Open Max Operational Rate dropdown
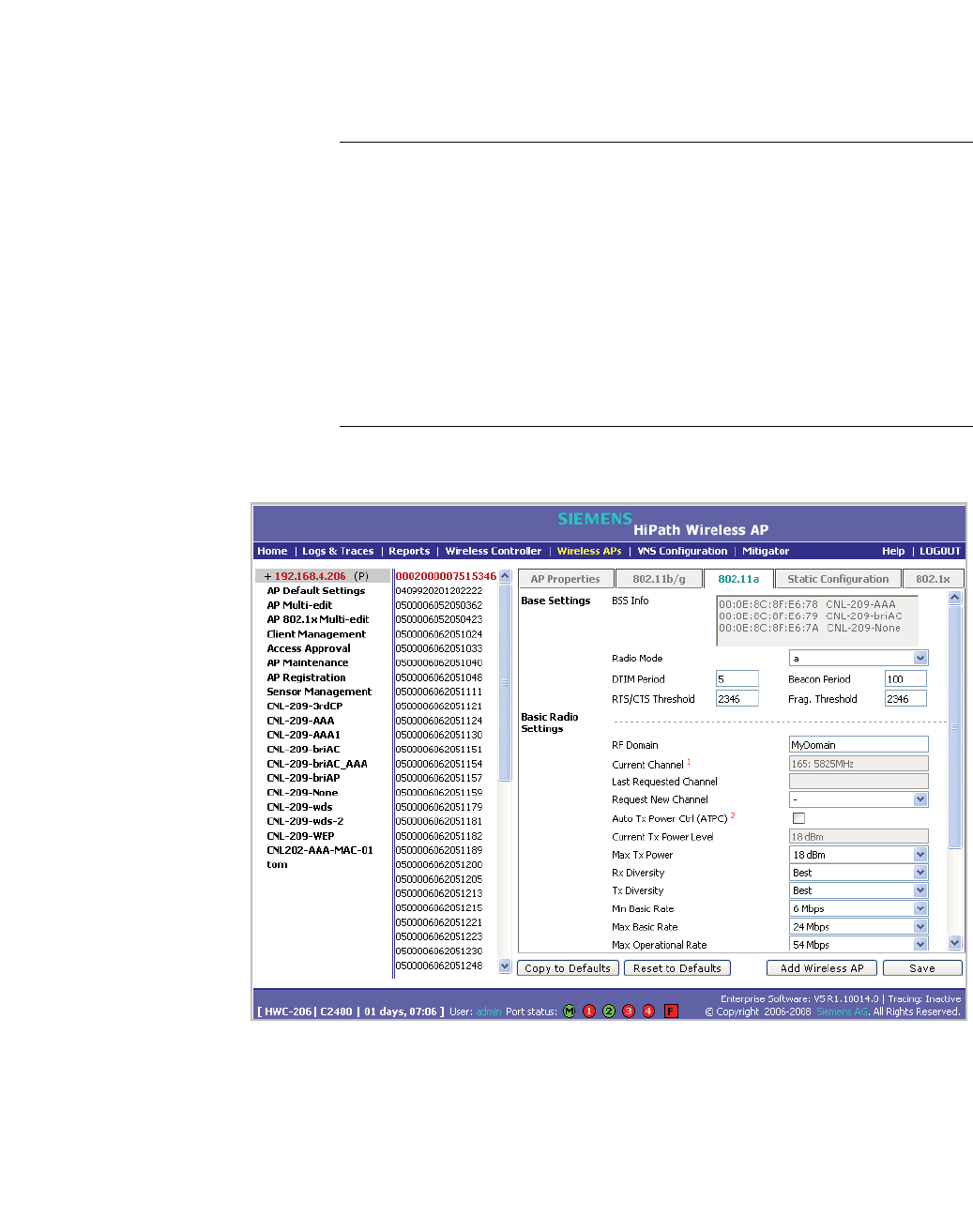 pos(858,945)
